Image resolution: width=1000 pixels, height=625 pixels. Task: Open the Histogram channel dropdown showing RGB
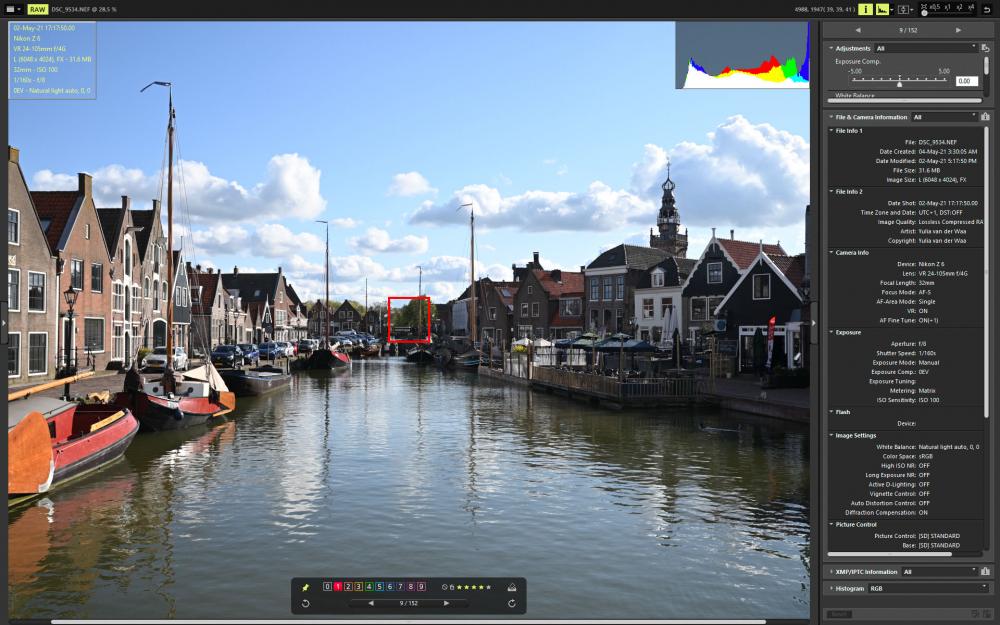coord(928,589)
